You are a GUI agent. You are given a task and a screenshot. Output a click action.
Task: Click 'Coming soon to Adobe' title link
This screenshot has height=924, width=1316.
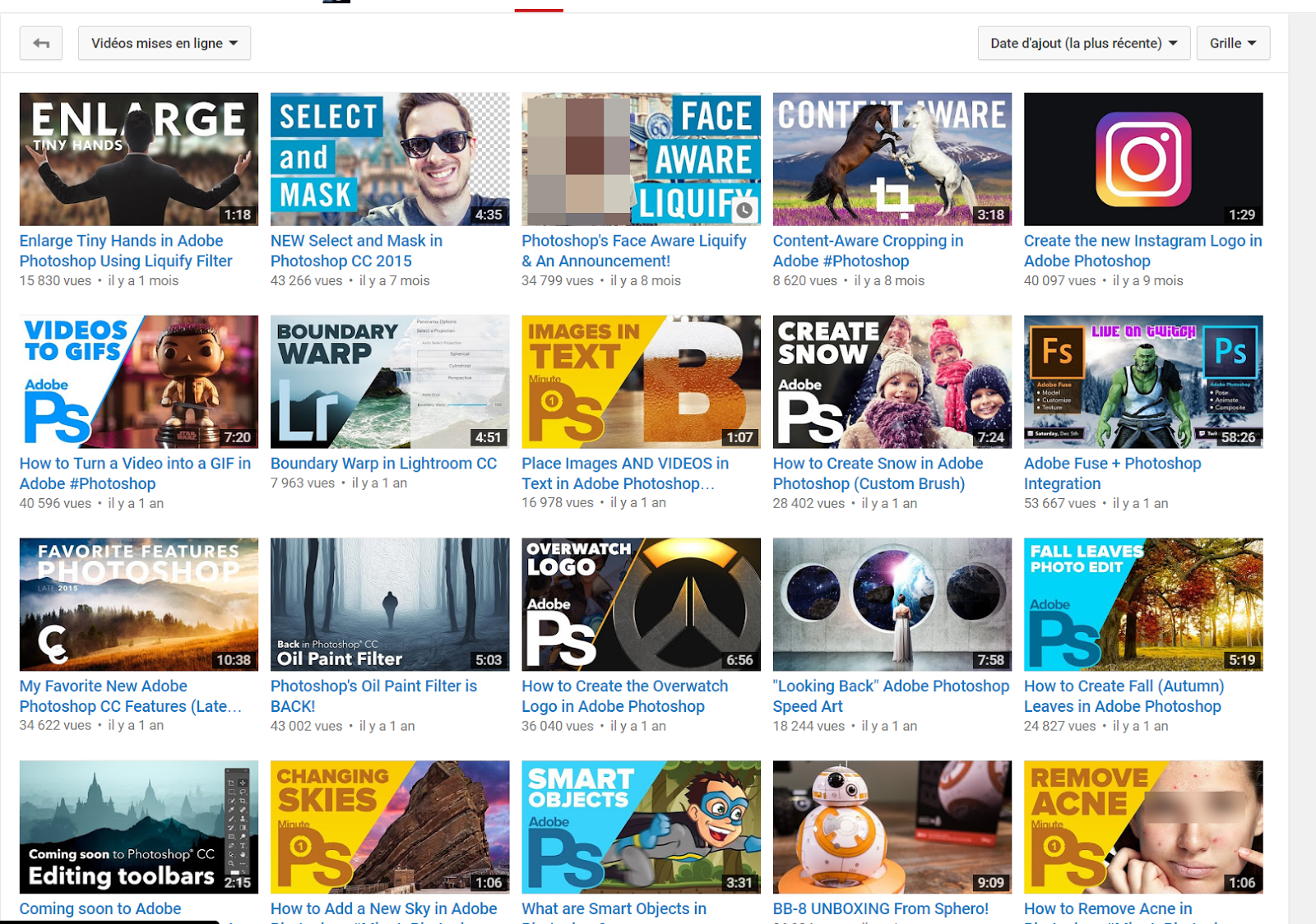pyautogui.click(x=100, y=908)
